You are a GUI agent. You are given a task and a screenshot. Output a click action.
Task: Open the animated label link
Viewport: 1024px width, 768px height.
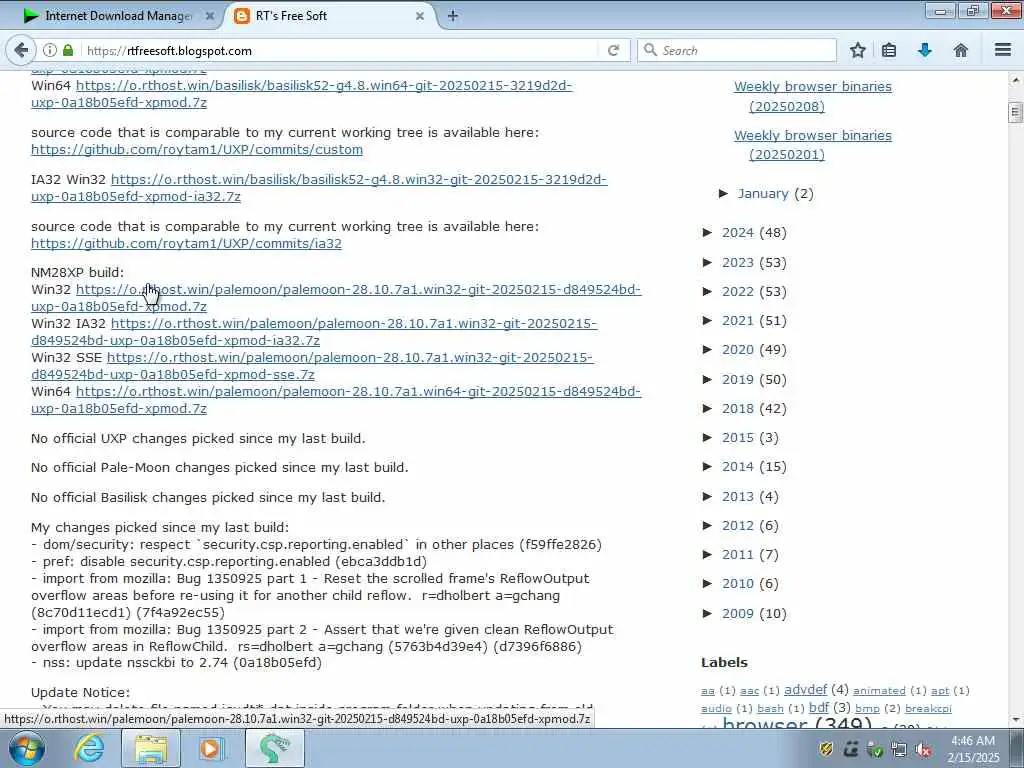tap(879, 691)
